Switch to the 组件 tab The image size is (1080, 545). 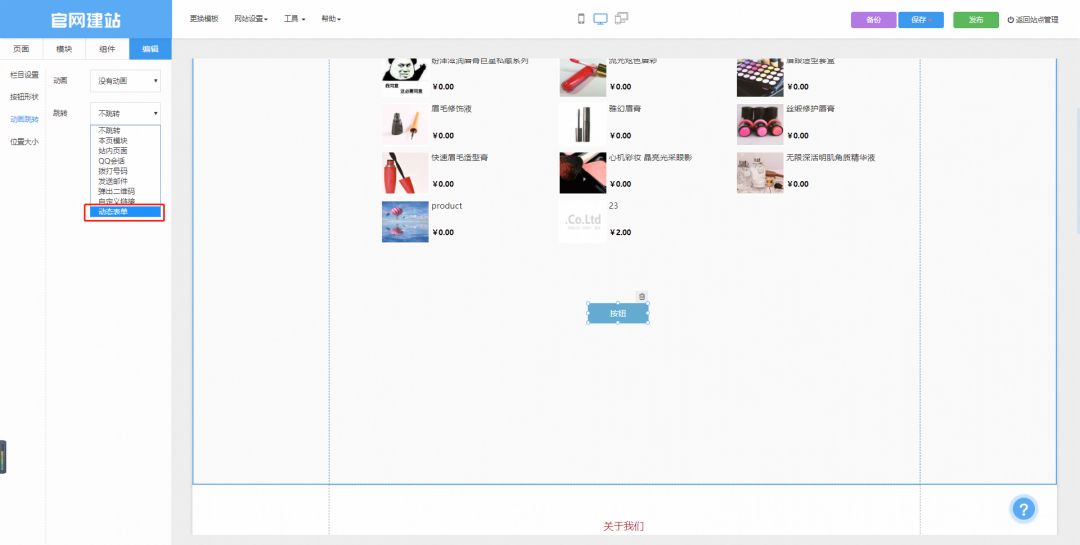[107, 49]
